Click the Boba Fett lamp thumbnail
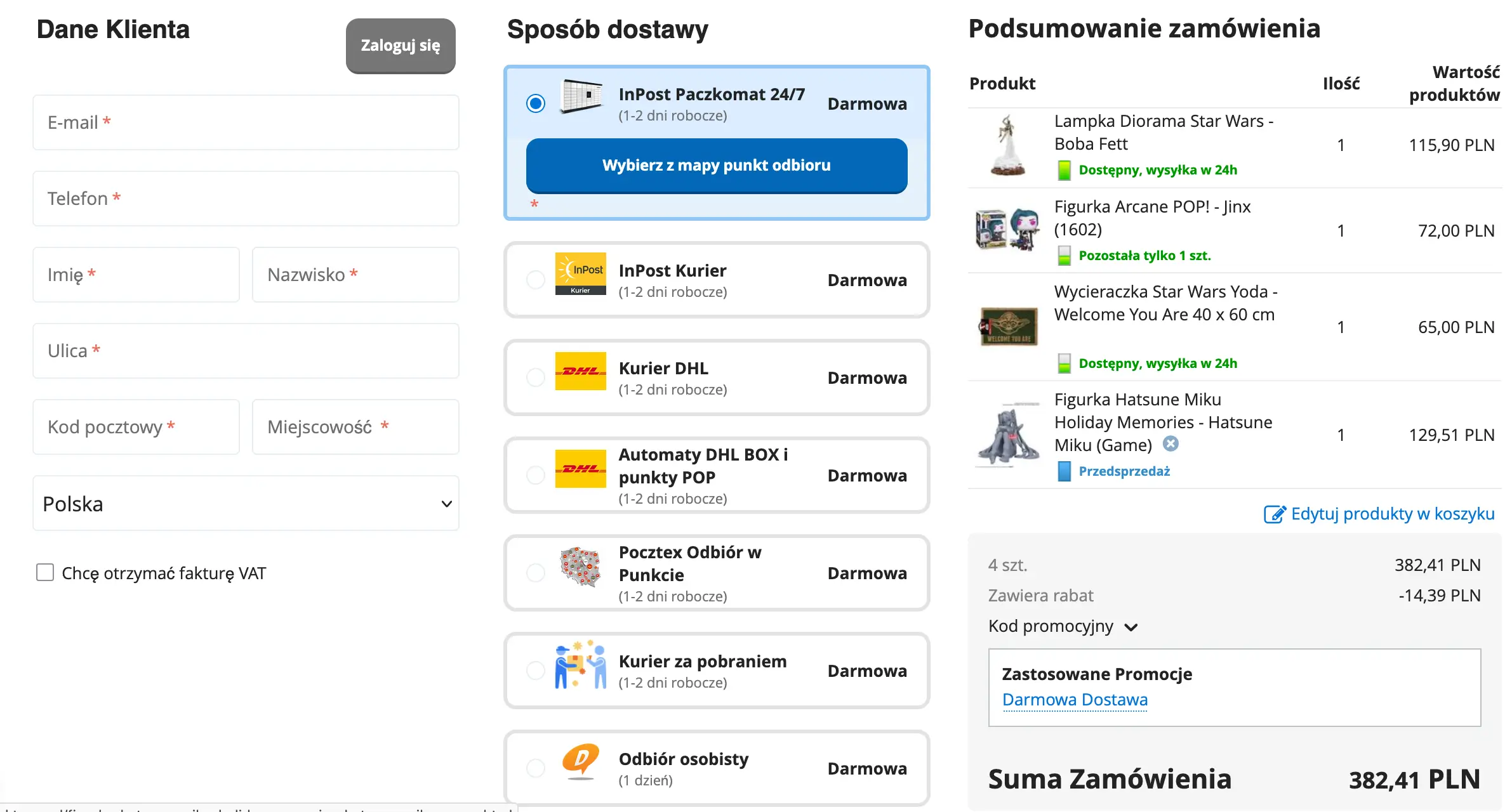The width and height of the screenshot is (1512, 812). [1007, 146]
